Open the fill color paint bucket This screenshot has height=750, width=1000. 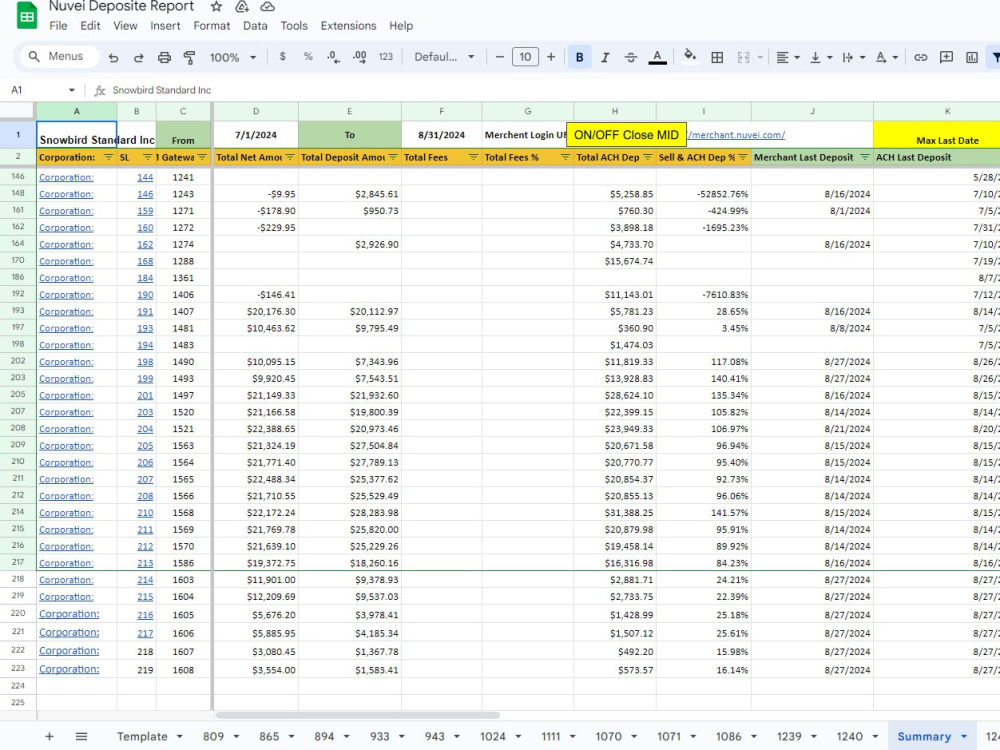(689, 57)
